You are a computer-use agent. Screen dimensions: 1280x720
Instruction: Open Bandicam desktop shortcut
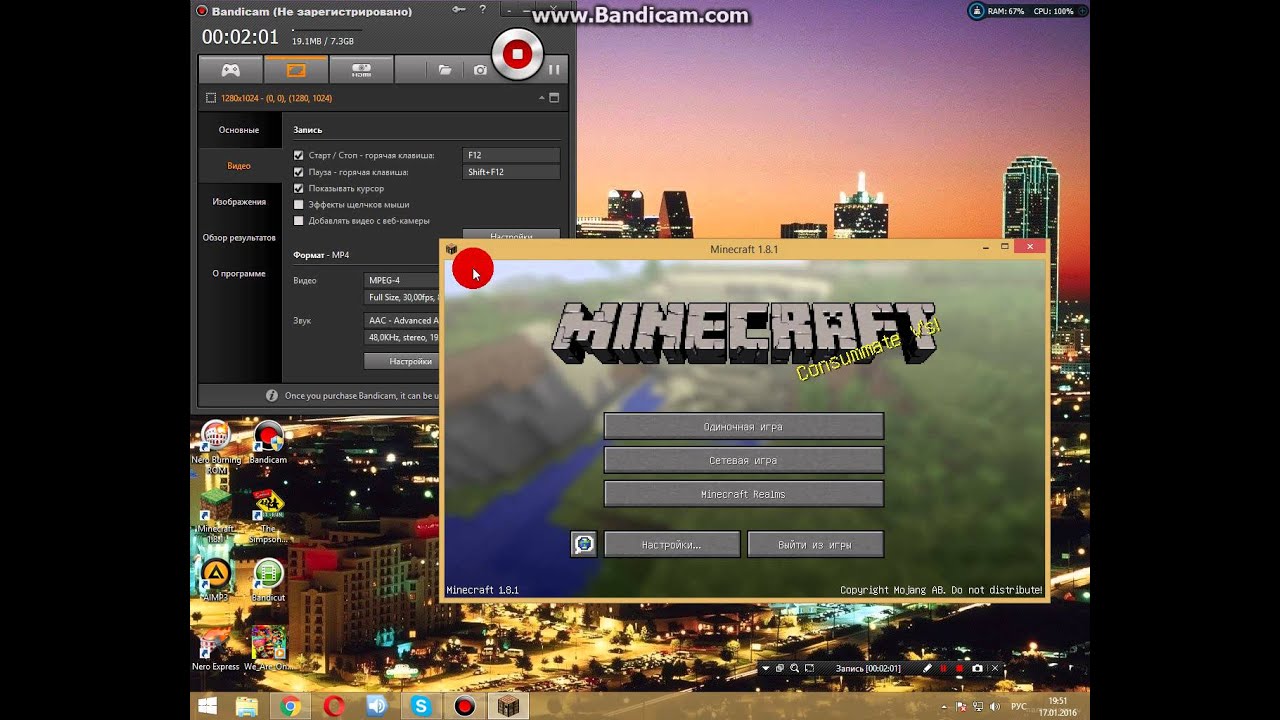coord(268,442)
